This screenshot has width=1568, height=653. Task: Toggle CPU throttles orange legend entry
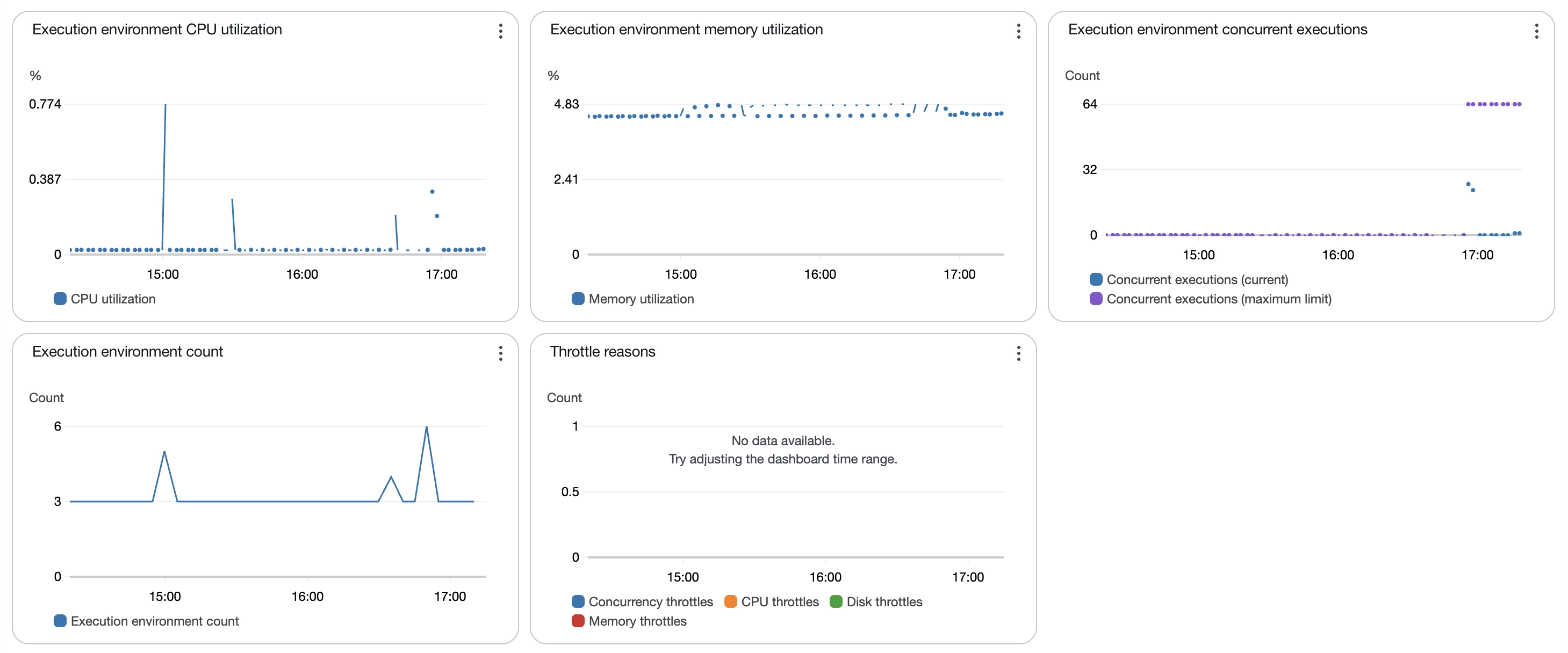(730, 601)
